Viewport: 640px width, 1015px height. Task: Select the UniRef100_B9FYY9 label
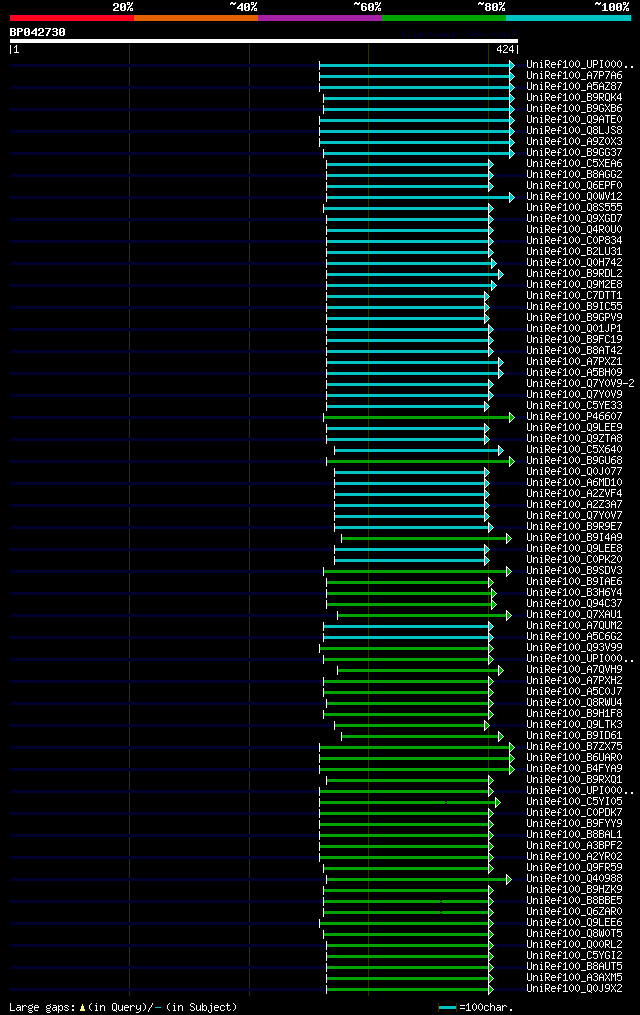[574, 824]
